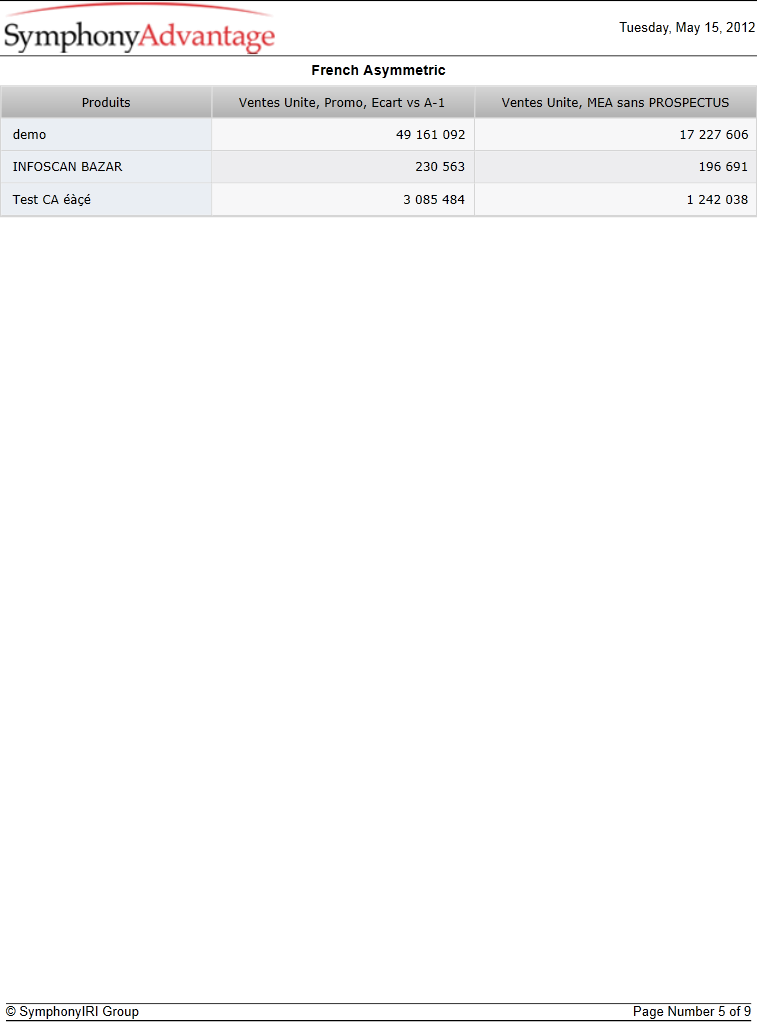Click the black Symphony part of logo
Viewport: 757px width, 1027px height.
click(71, 37)
